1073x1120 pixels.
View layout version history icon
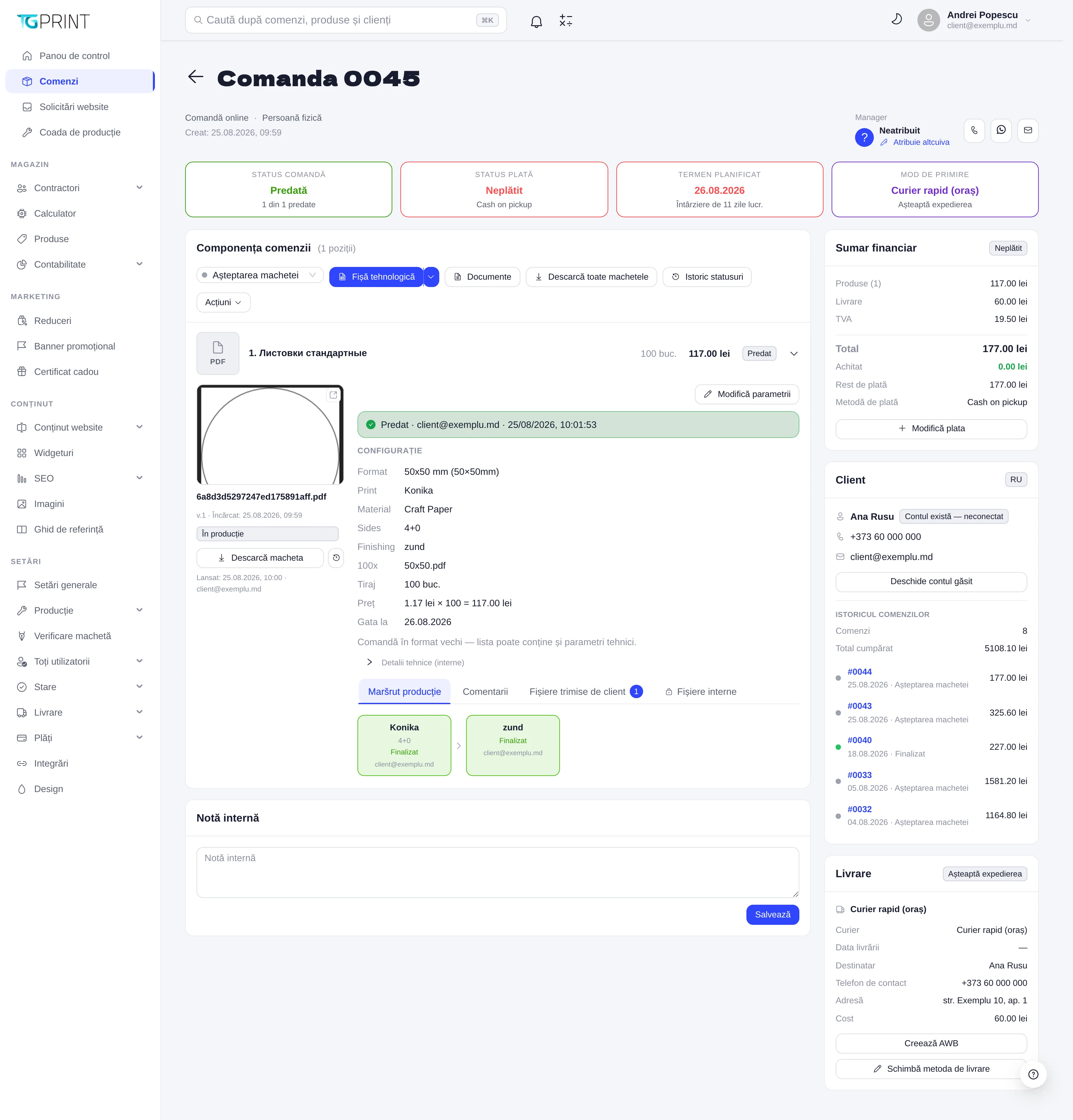pos(336,558)
